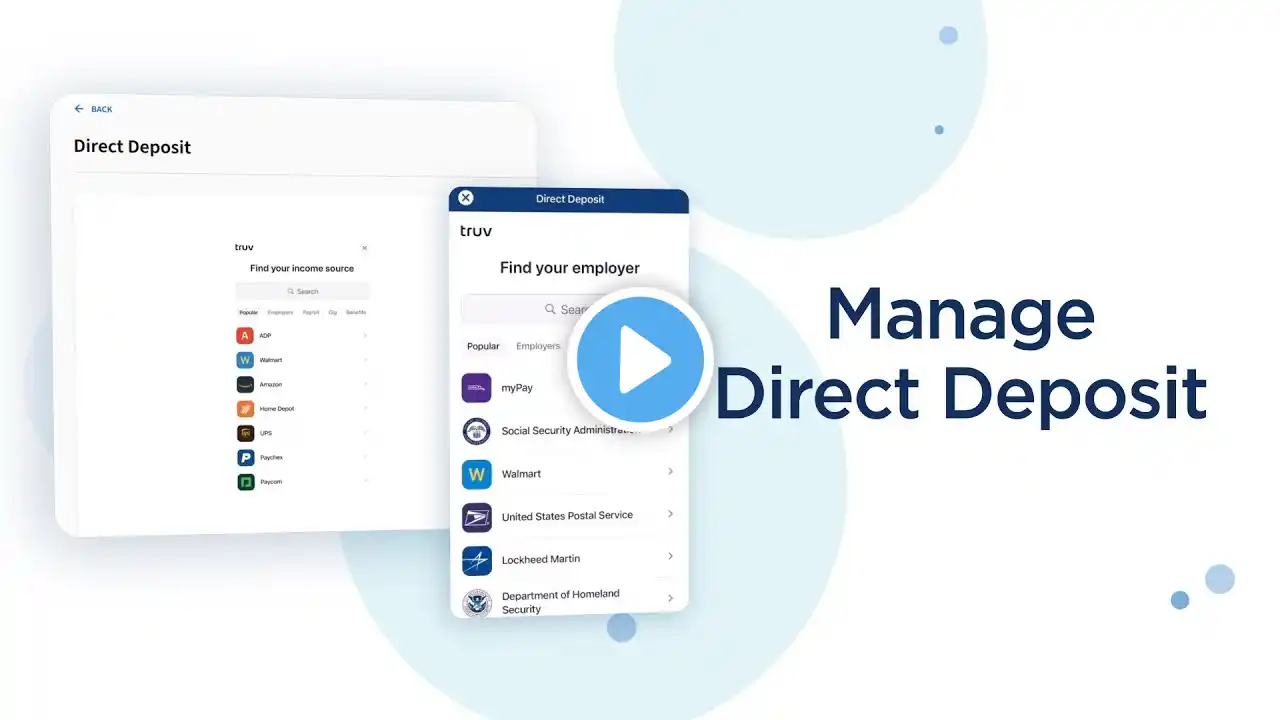Open the Paychex row chevron
The width and height of the screenshot is (1280, 720).
365,457
